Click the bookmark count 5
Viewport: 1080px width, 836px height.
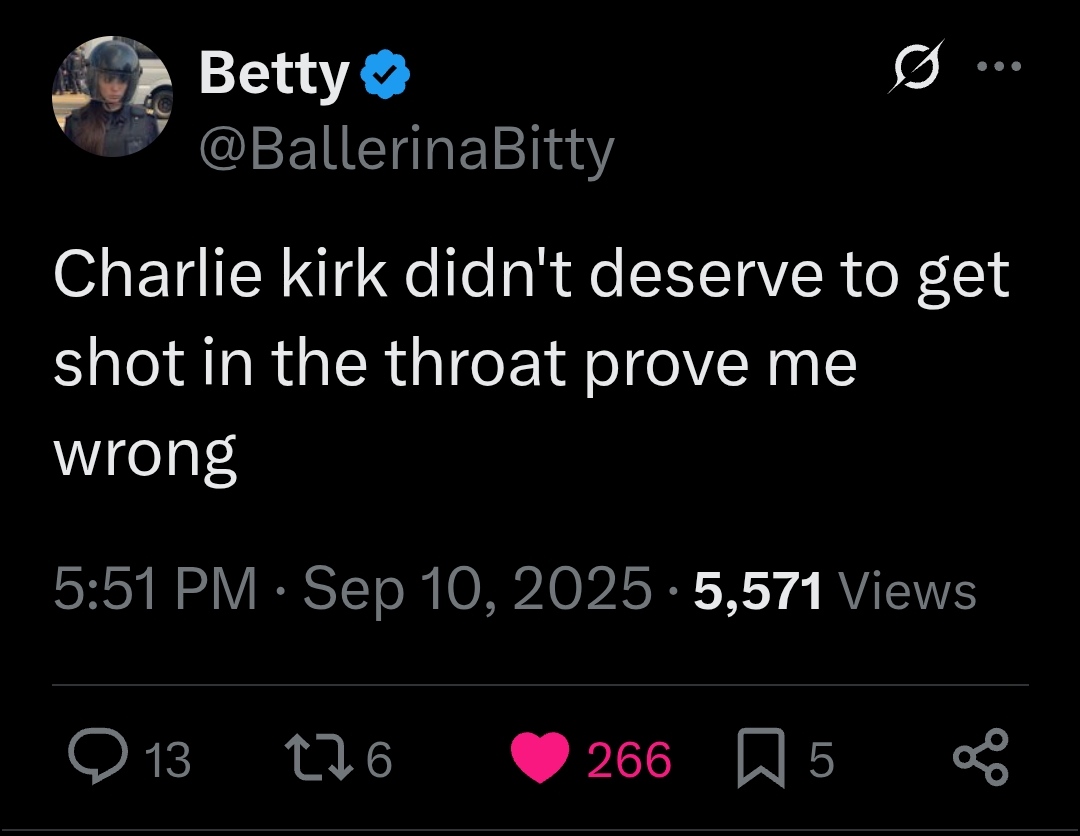(x=820, y=760)
